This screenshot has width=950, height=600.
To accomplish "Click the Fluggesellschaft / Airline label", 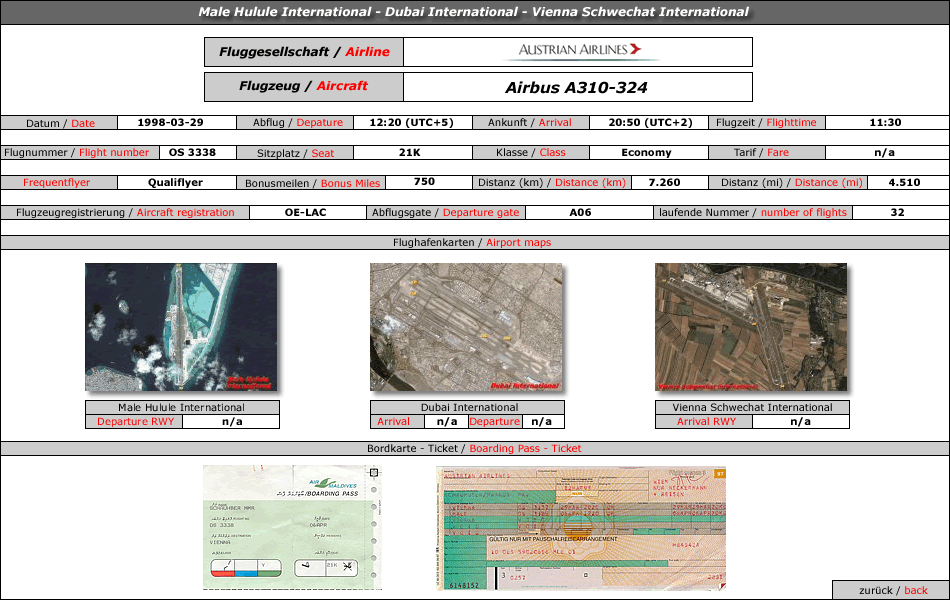I will pyautogui.click(x=304, y=52).
